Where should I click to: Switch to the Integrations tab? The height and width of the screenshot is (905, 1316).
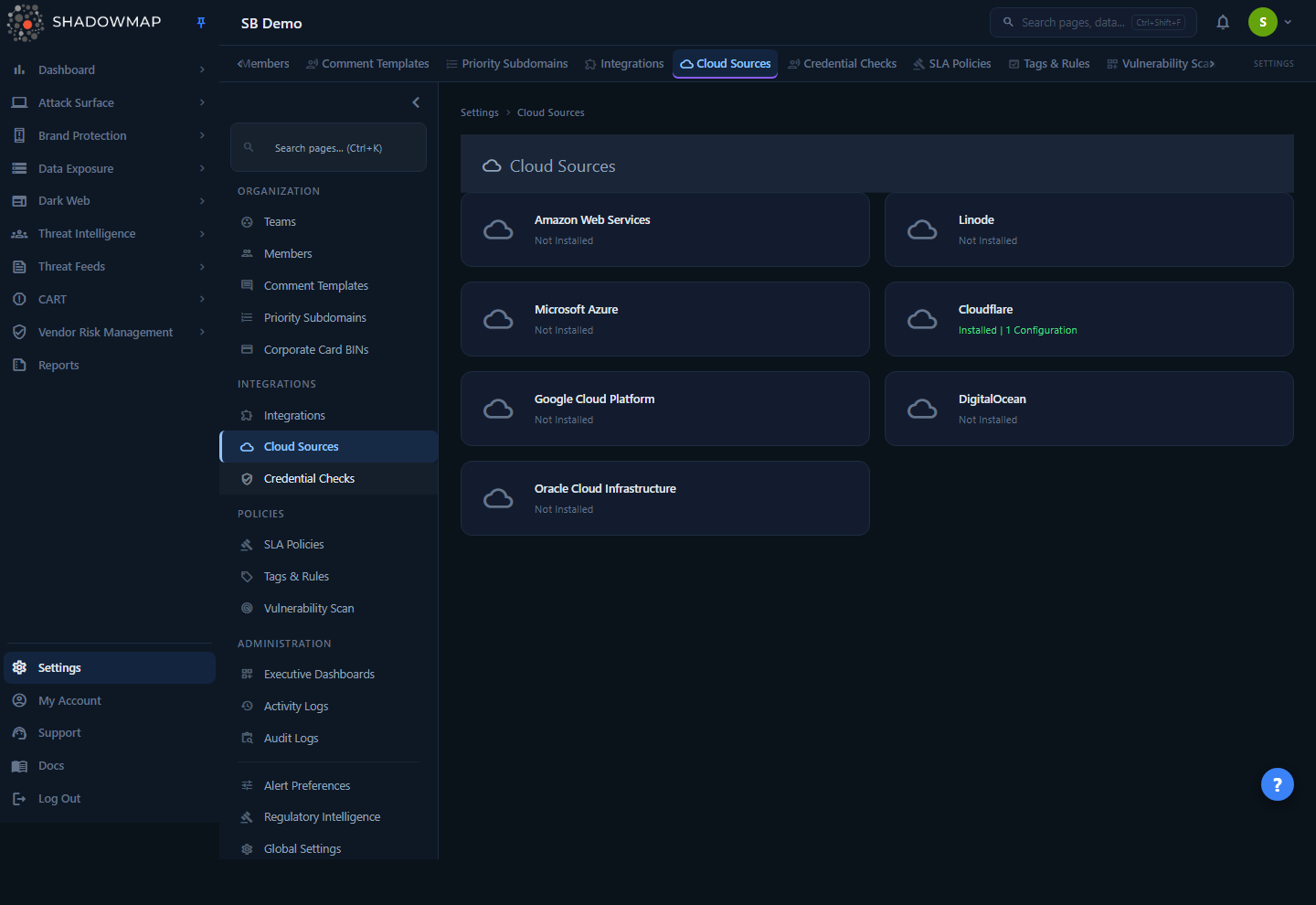tap(624, 64)
